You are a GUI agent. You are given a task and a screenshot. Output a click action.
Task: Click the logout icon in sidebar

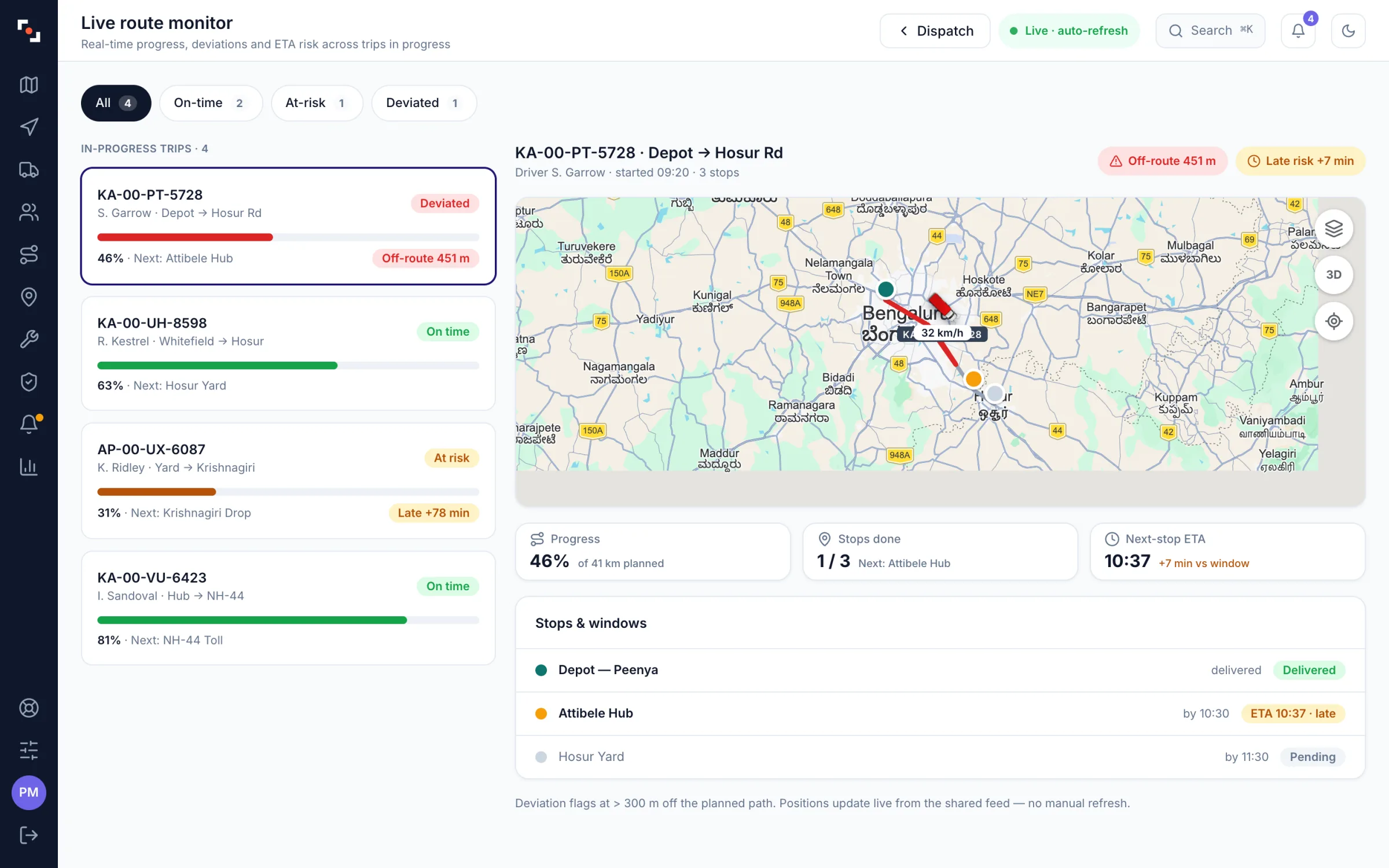28,835
